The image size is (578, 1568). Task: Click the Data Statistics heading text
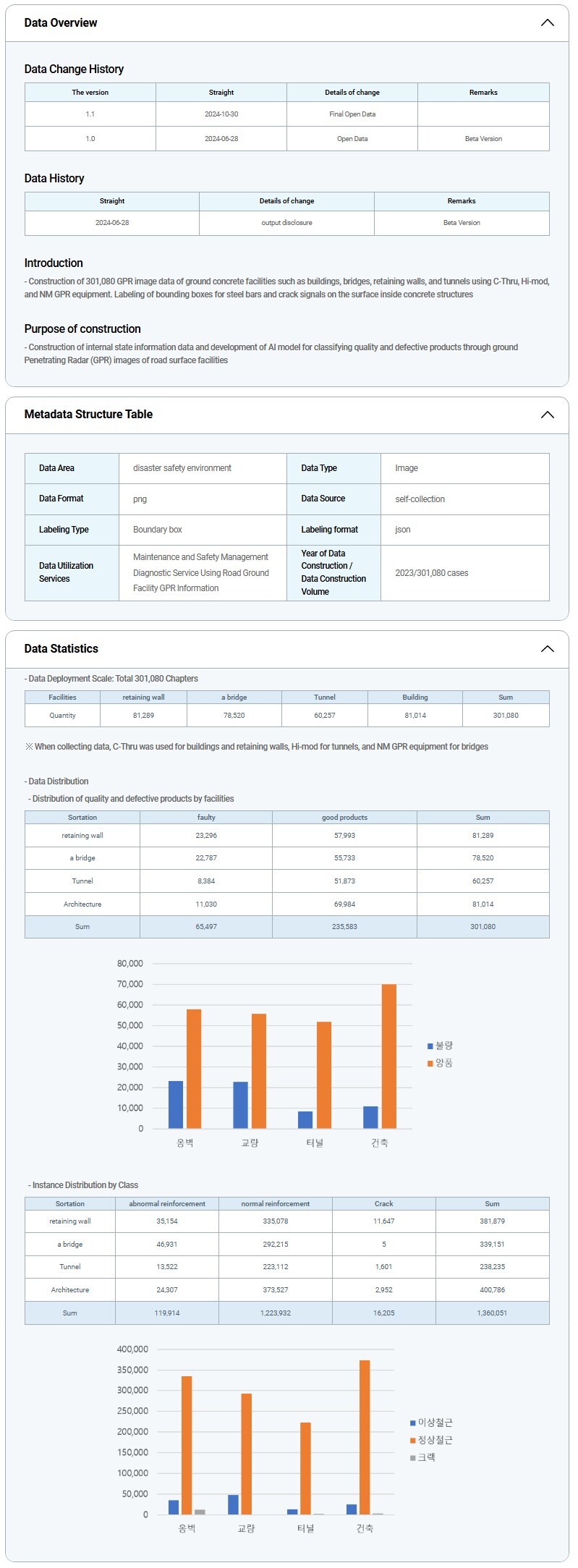click(x=61, y=649)
